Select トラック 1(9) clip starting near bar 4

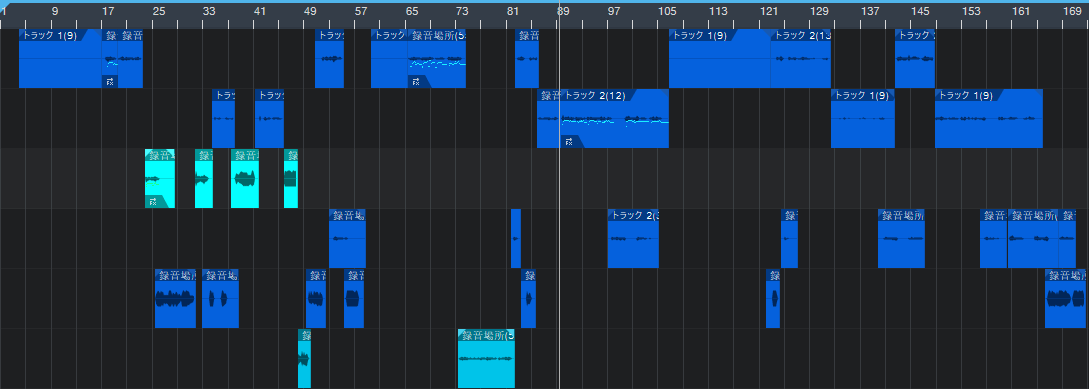click(x=60, y=58)
